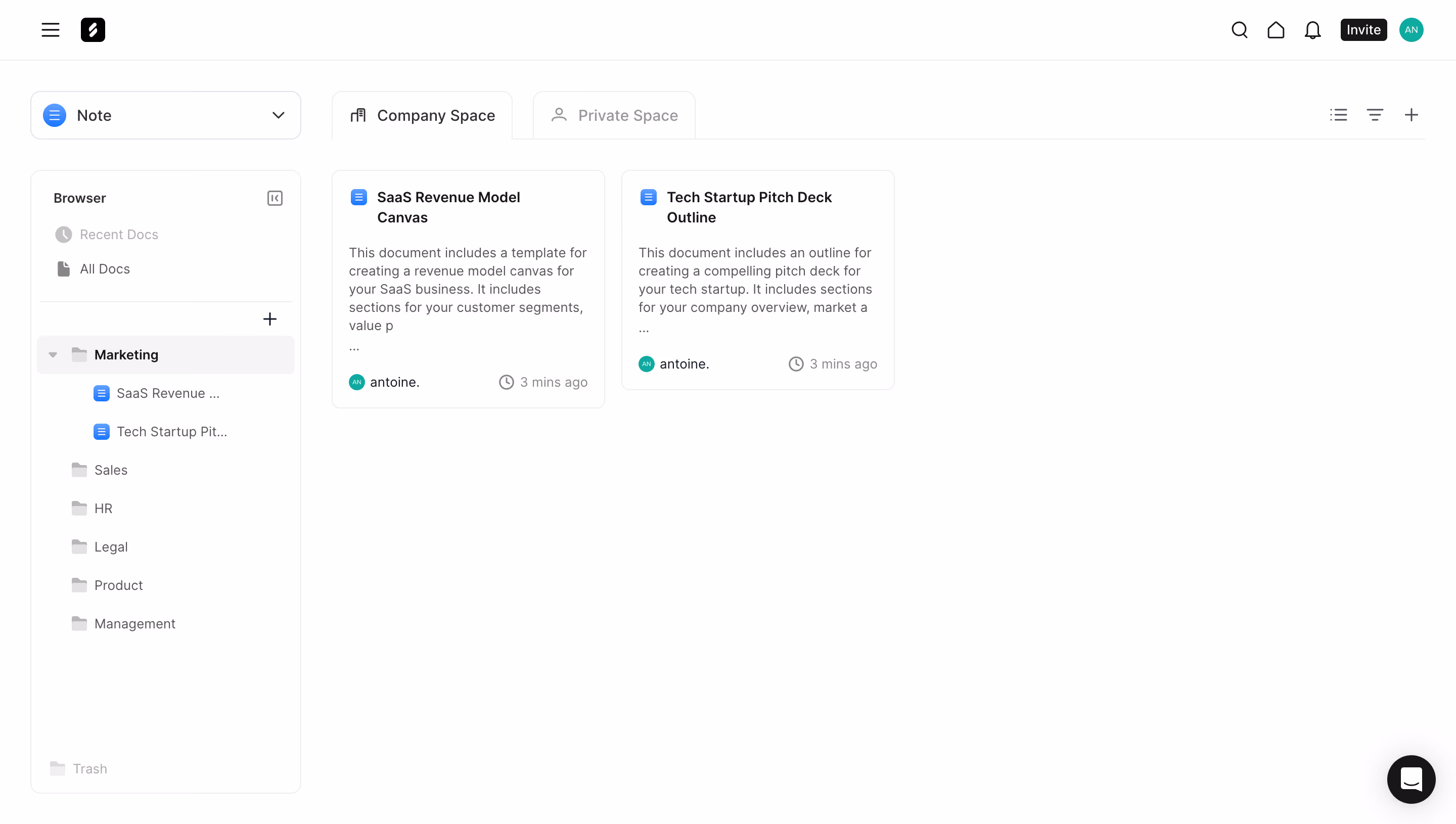Click the Browser panel heading
The height and width of the screenshot is (824, 1456).
pyautogui.click(x=80, y=198)
